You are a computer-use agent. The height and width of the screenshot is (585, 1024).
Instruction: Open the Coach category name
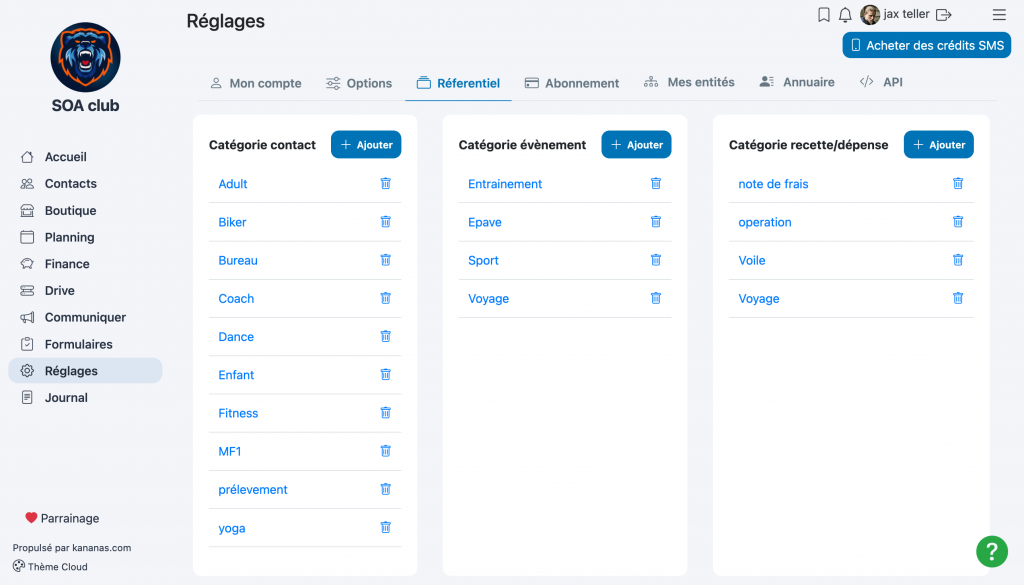(x=236, y=298)
